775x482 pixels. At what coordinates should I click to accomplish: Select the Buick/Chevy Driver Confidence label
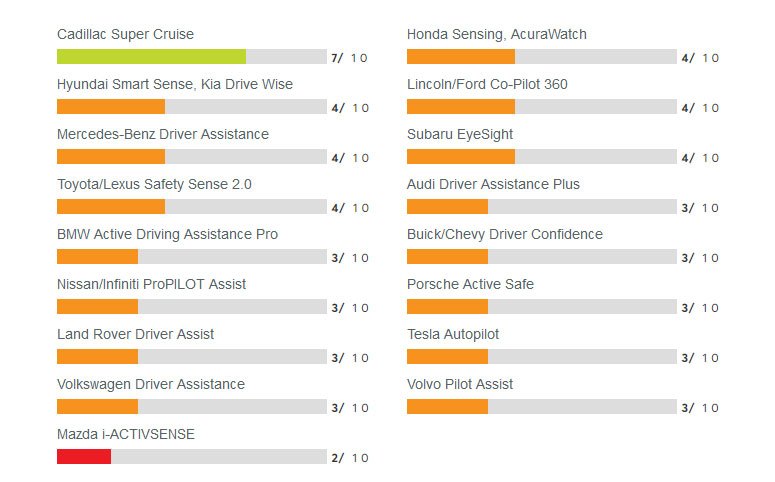coord(505,234)
